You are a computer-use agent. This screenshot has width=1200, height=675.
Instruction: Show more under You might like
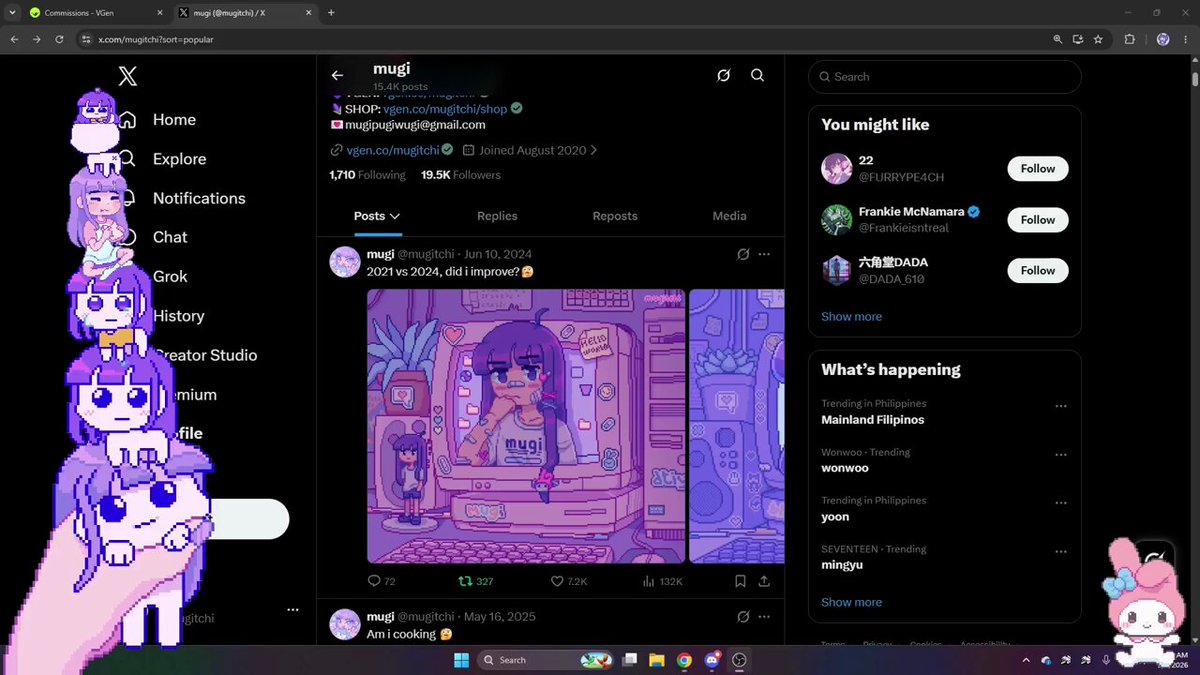(851, 317)
